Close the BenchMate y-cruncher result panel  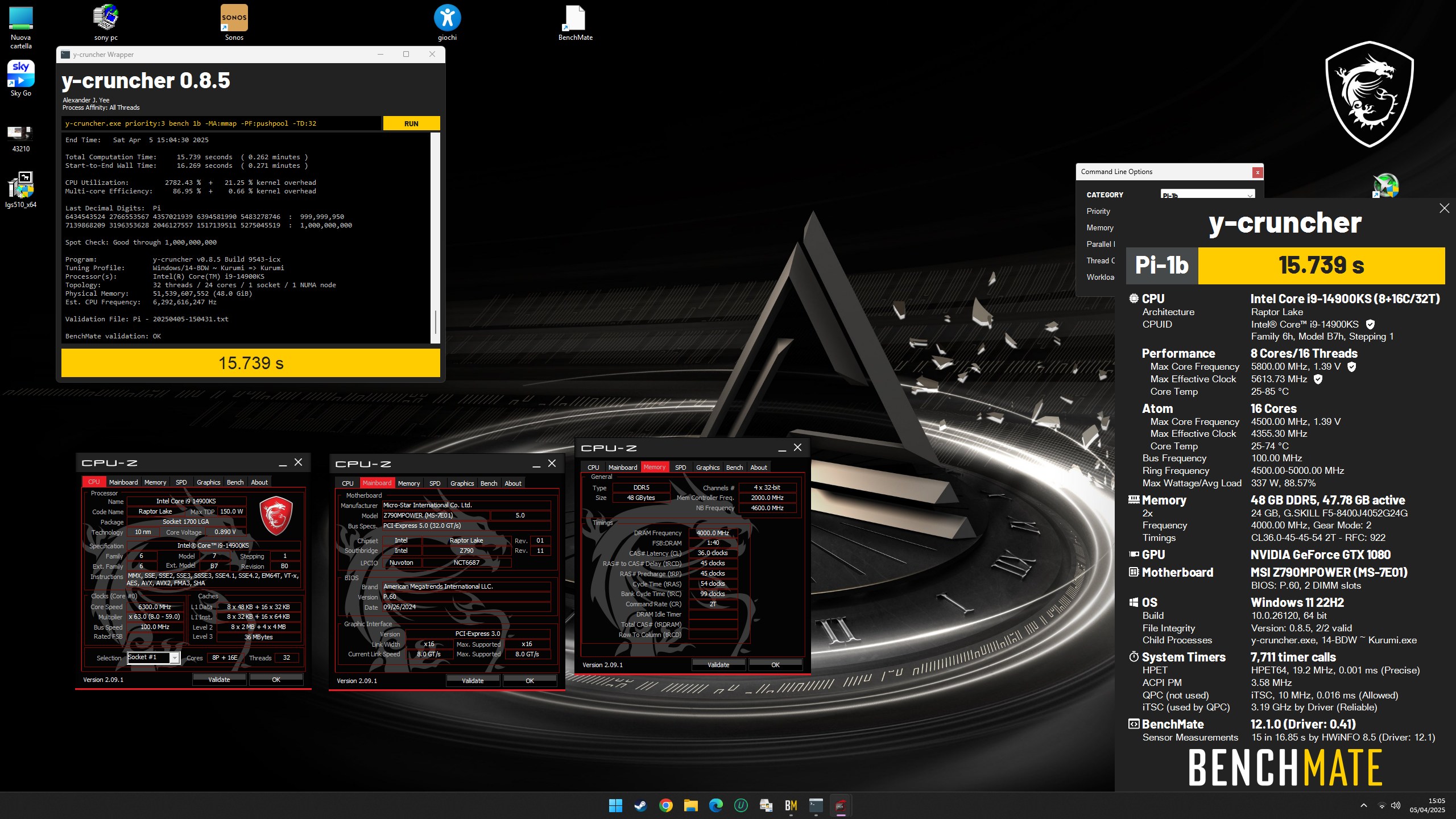coord(1444,208)
